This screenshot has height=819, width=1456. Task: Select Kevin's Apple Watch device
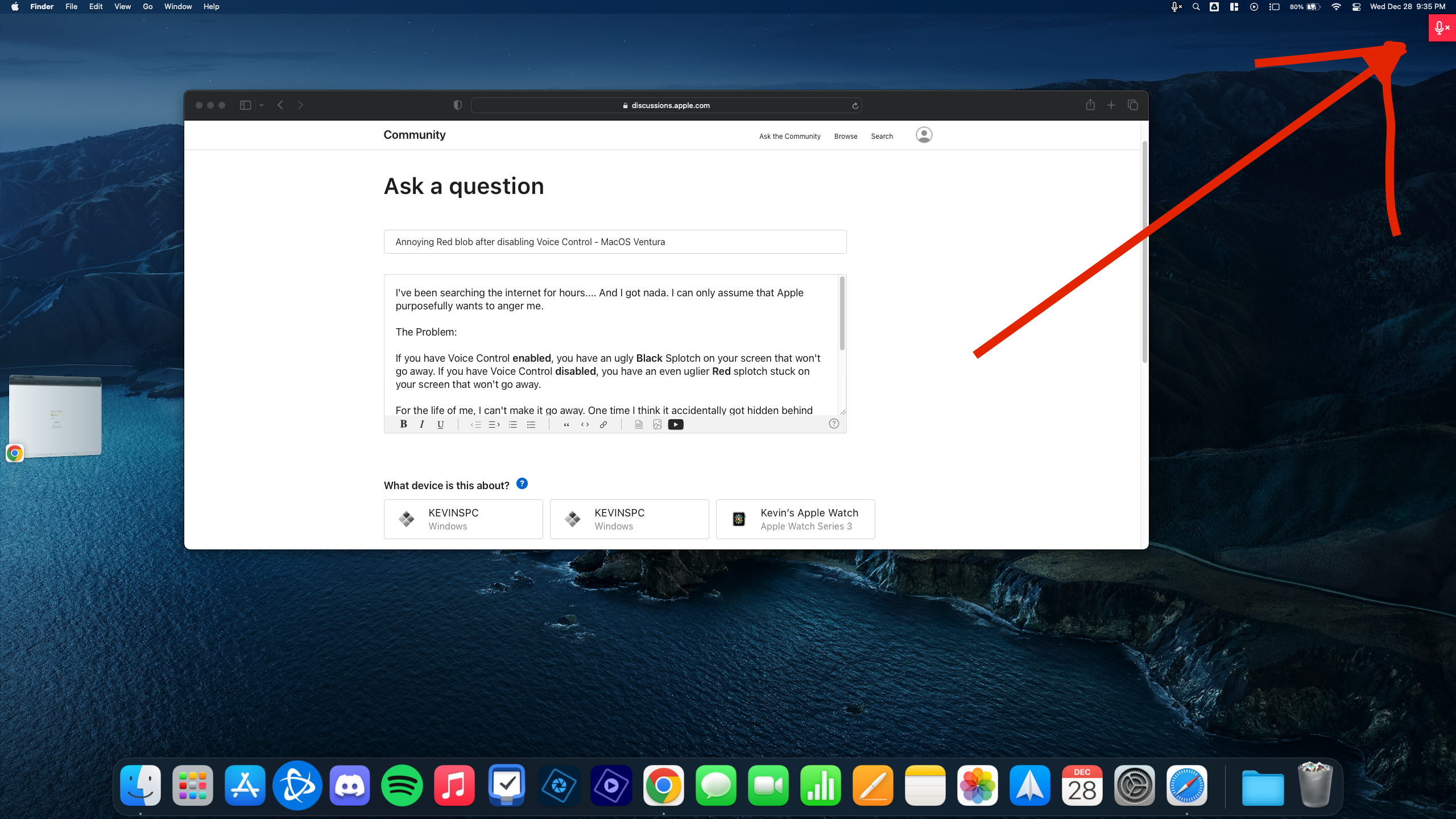pyautogui.click(x=795, y=519)
